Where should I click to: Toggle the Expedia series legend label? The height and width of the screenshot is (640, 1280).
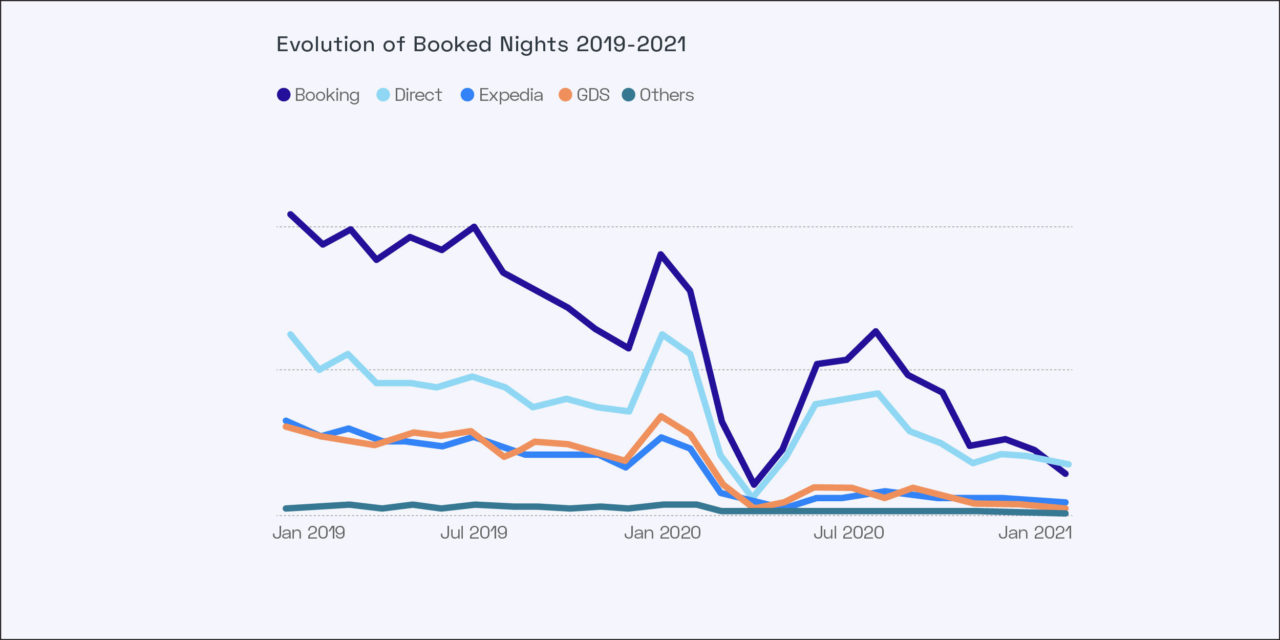coord(511,95)
